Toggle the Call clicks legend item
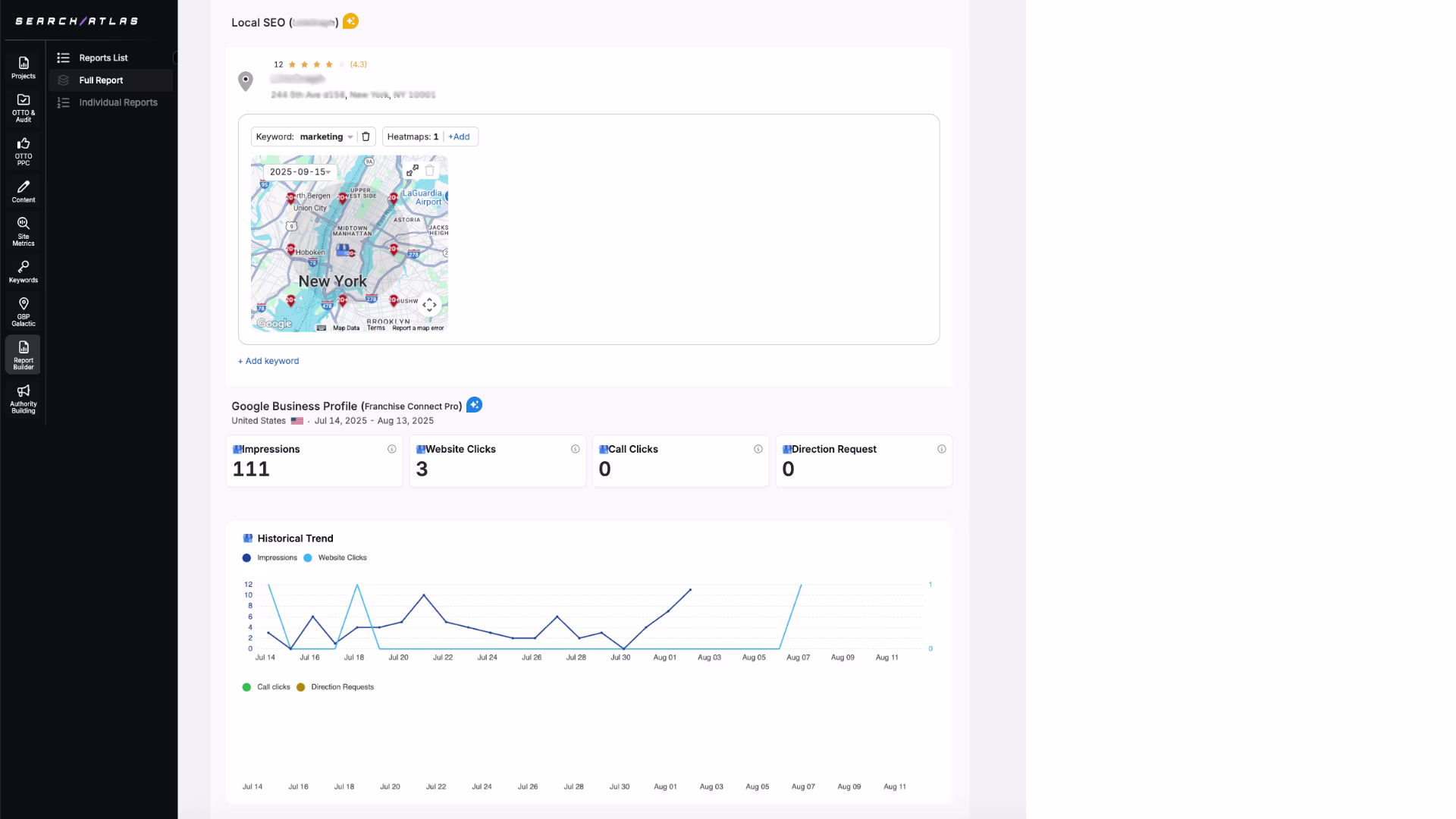The height and width of the screenshot is (819, 1456). tap(272, 686)
